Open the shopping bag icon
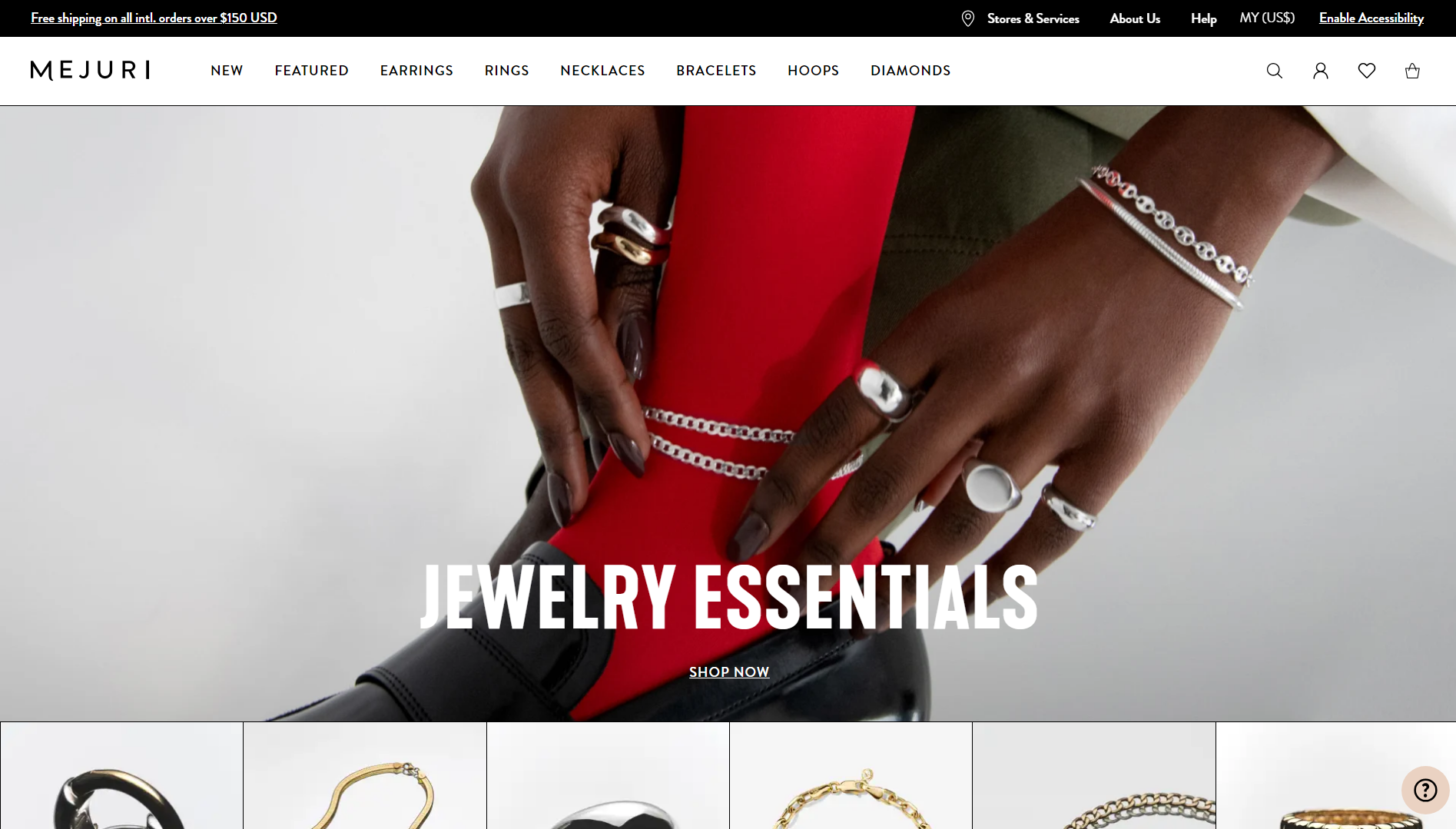1456x829 pixels. (1412, 71)
